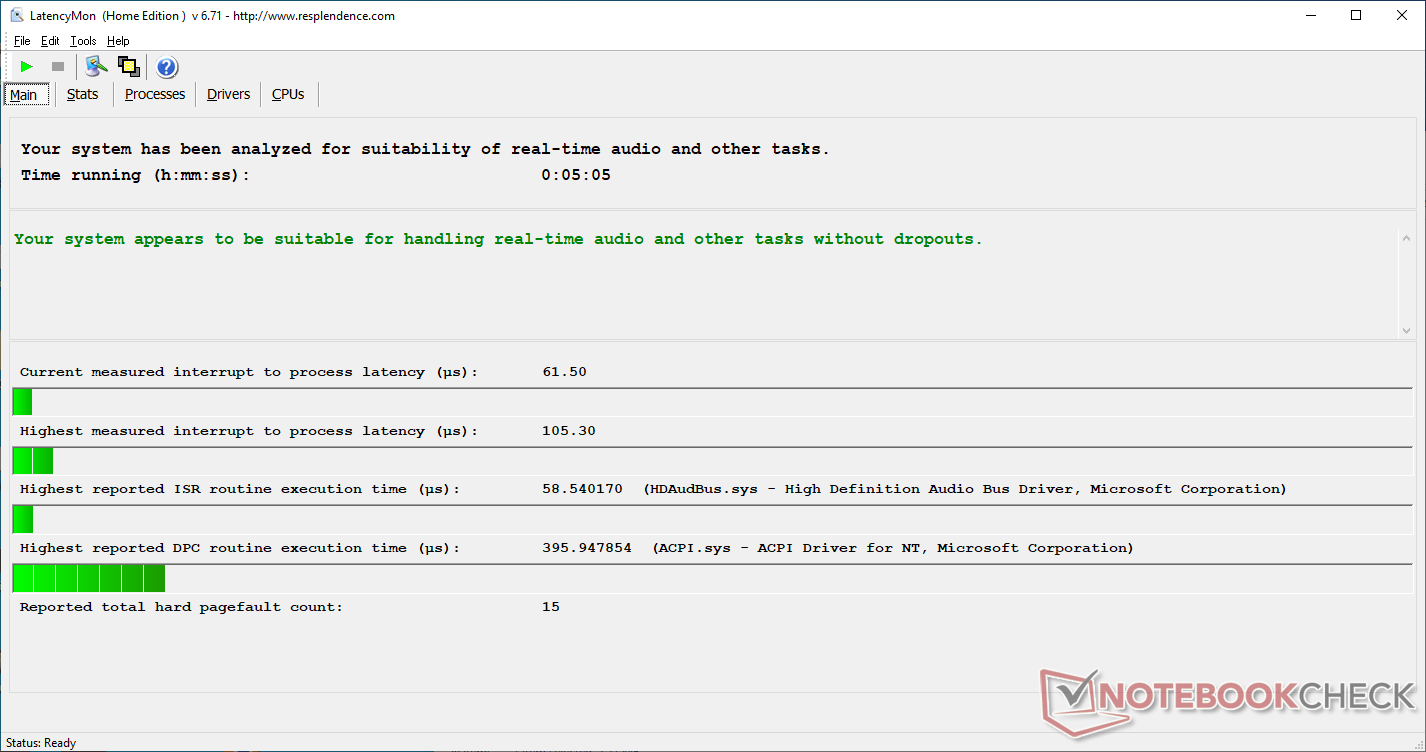Open the Tools menu

point(83,41)
